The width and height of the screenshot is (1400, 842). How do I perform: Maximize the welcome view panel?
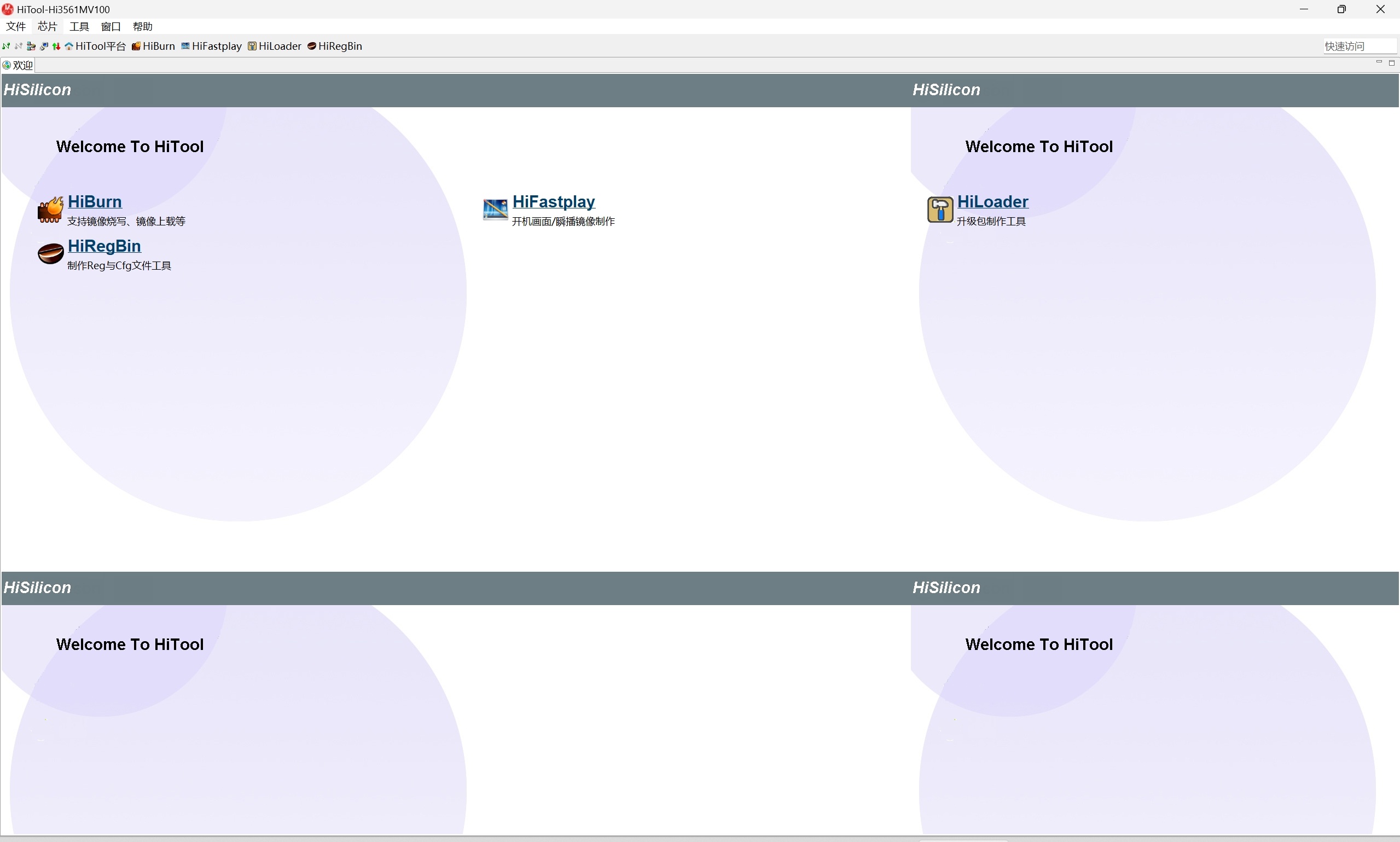(x=1391, y=63)
